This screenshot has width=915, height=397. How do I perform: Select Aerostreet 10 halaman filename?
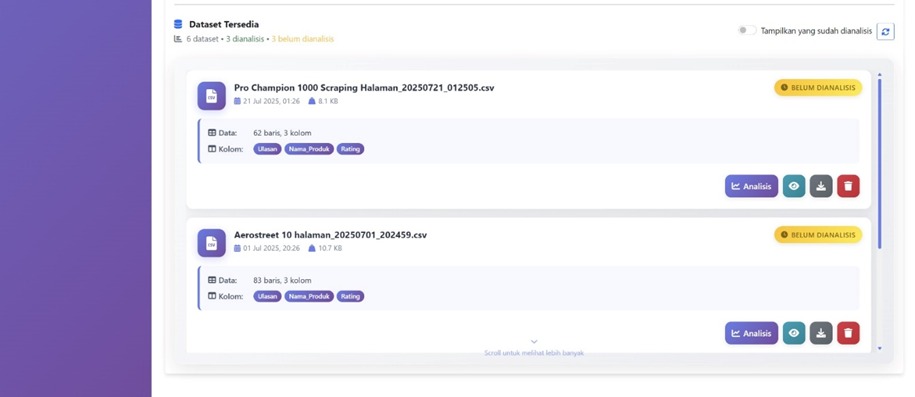[330, 235]
